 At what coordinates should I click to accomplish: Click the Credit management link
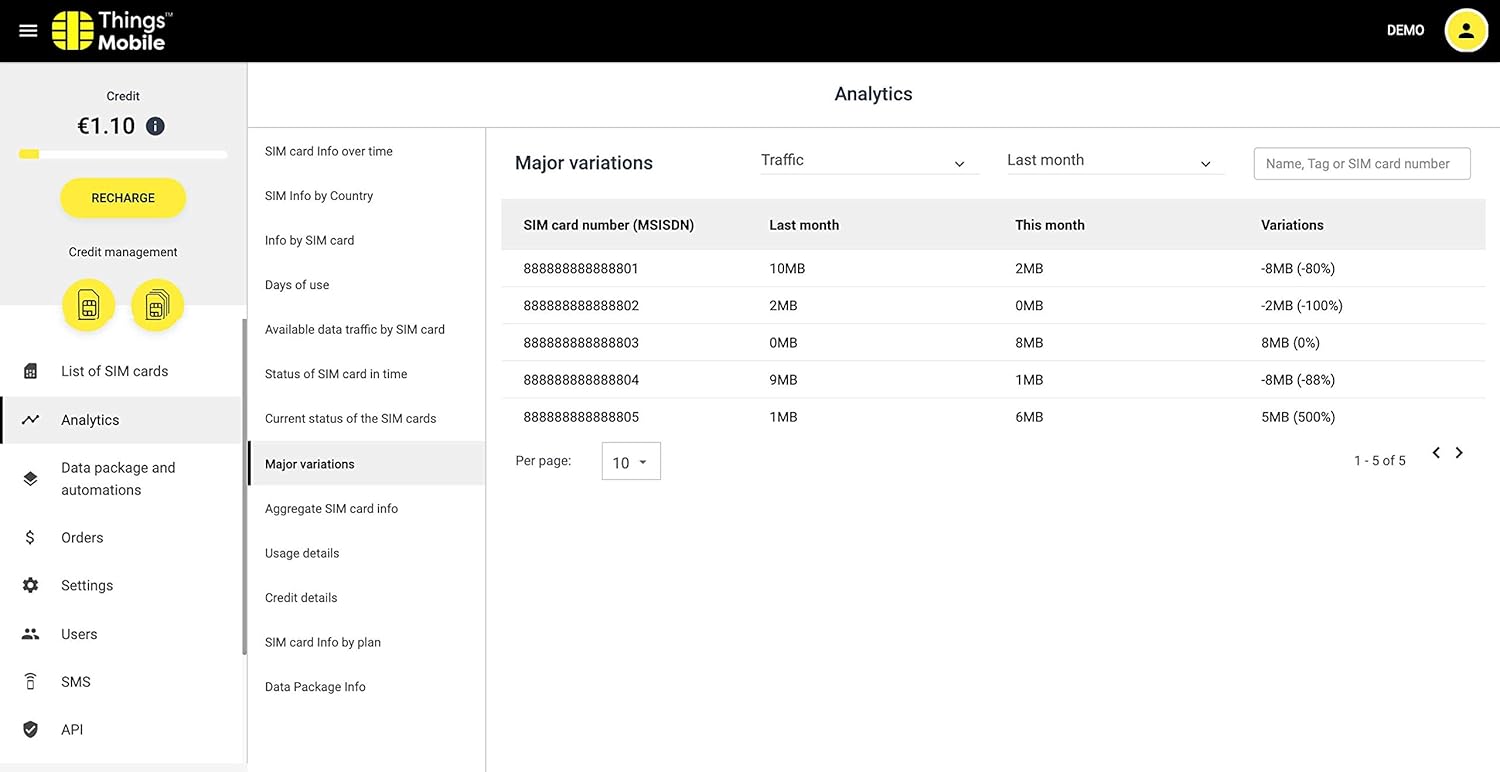123,252
